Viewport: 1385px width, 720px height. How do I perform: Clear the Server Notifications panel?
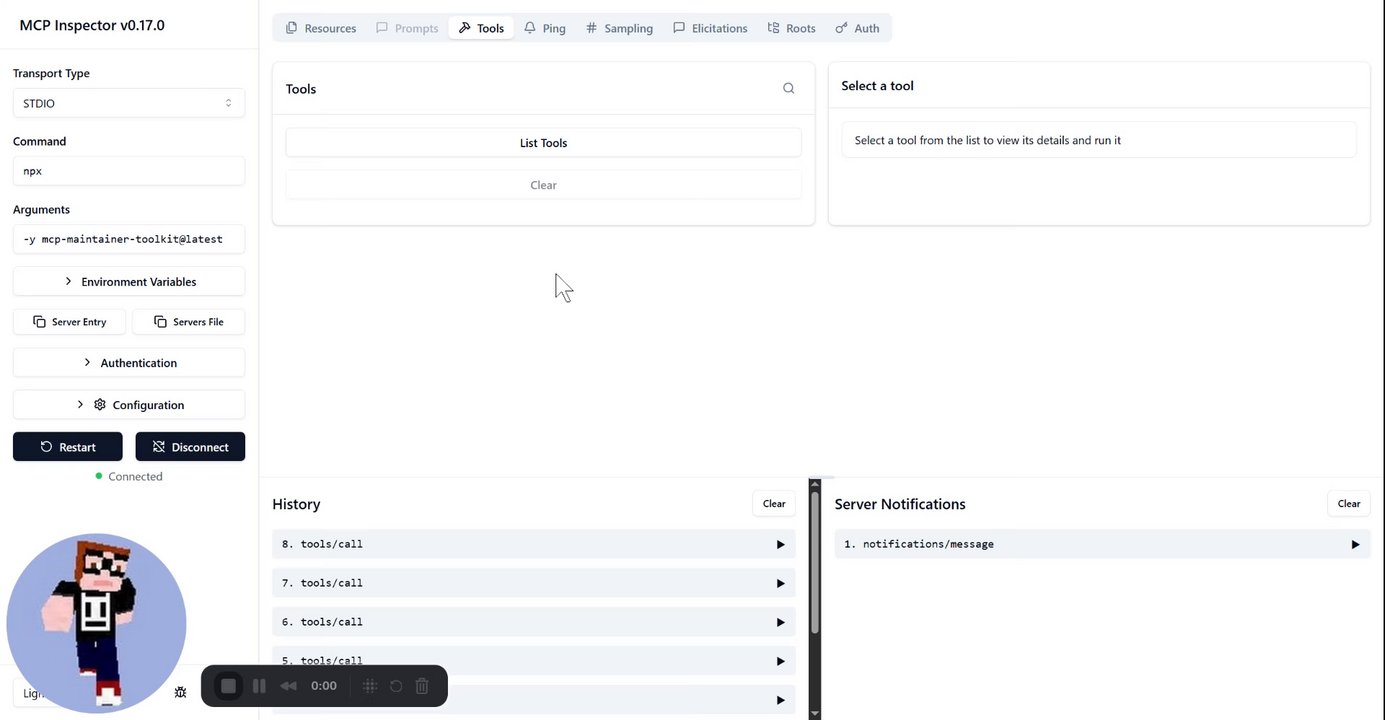tap(1349, 504)
